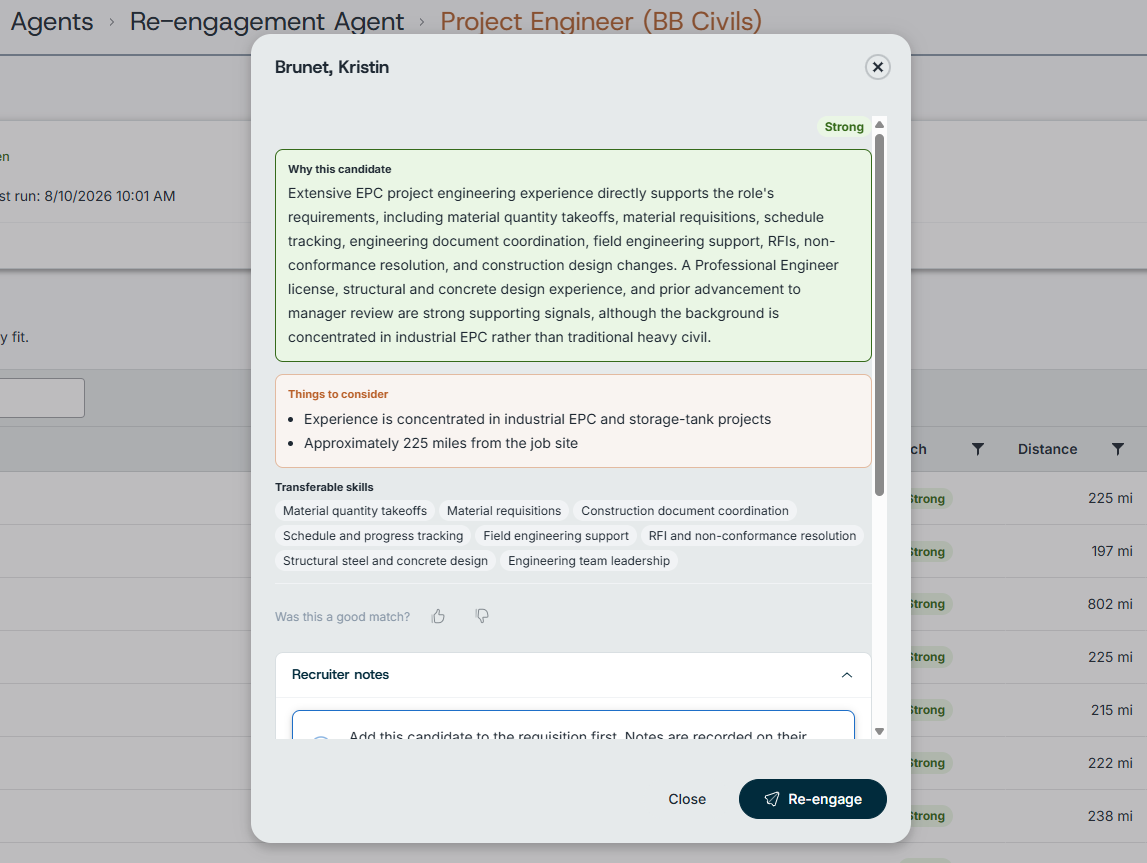Screen dimensions: 1147x863
Task: Click the dialog's vertical scrollbar thumb
Action: [x=879, y=314]
